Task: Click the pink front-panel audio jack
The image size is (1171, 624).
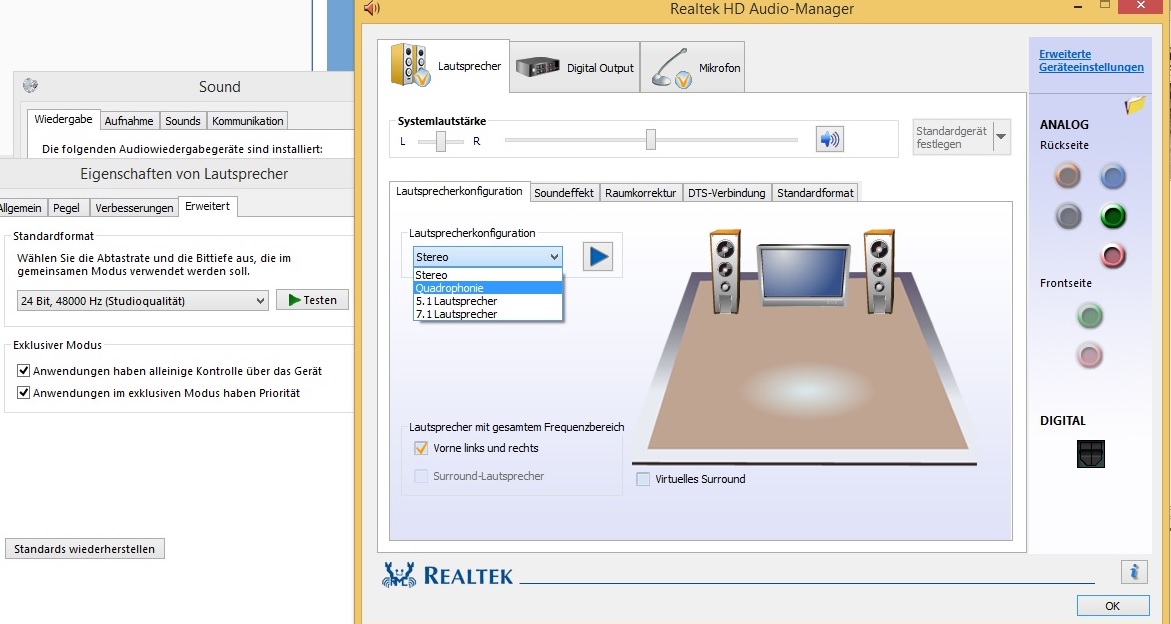Action: click(1090, 355)
